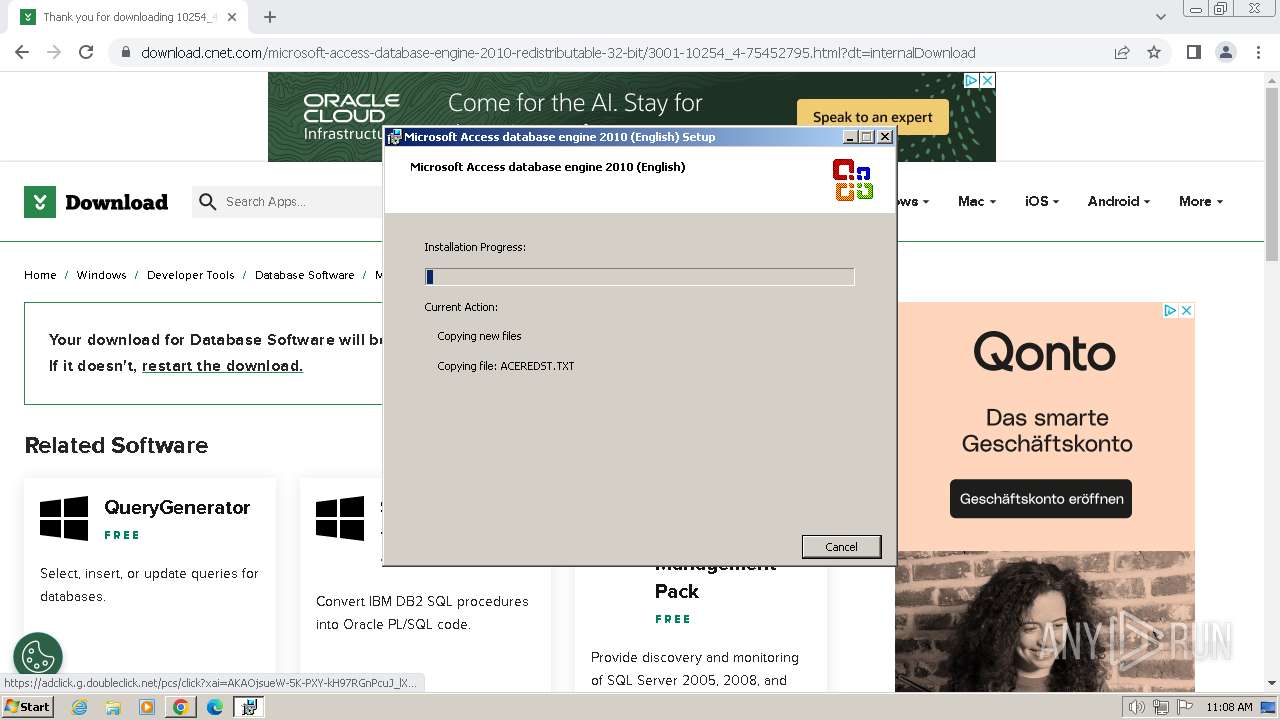The image size is (1280, 720).
Task: Expand the Mac menu dropdown
Action: (976, 202)
